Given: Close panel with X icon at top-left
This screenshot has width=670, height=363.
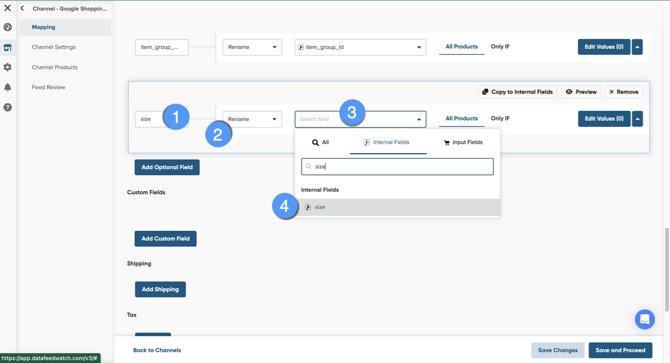Looking at the screenshot, I should (8, 8).
